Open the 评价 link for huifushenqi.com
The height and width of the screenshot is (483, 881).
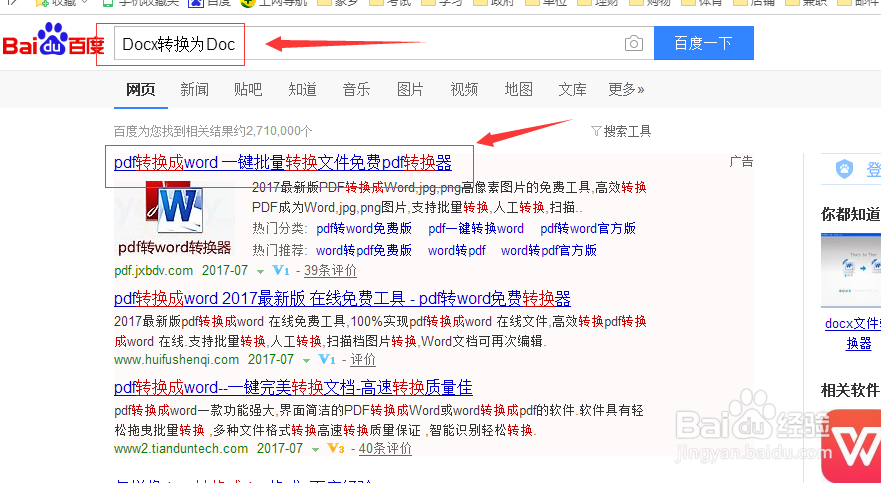click(x=363, y=359)
